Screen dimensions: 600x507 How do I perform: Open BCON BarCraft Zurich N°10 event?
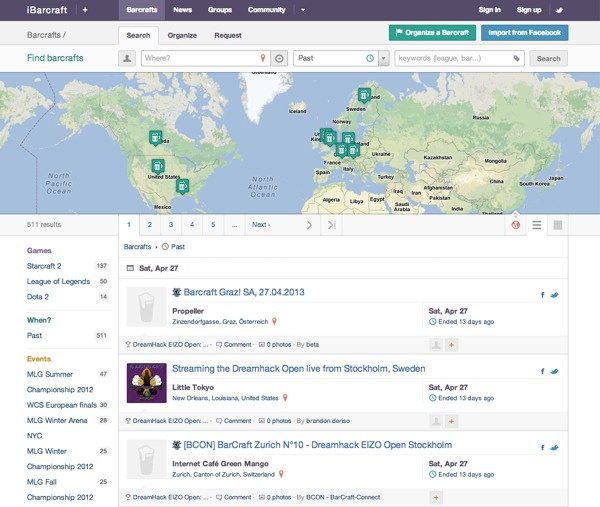pyautogui.click(x=318, y=445)
